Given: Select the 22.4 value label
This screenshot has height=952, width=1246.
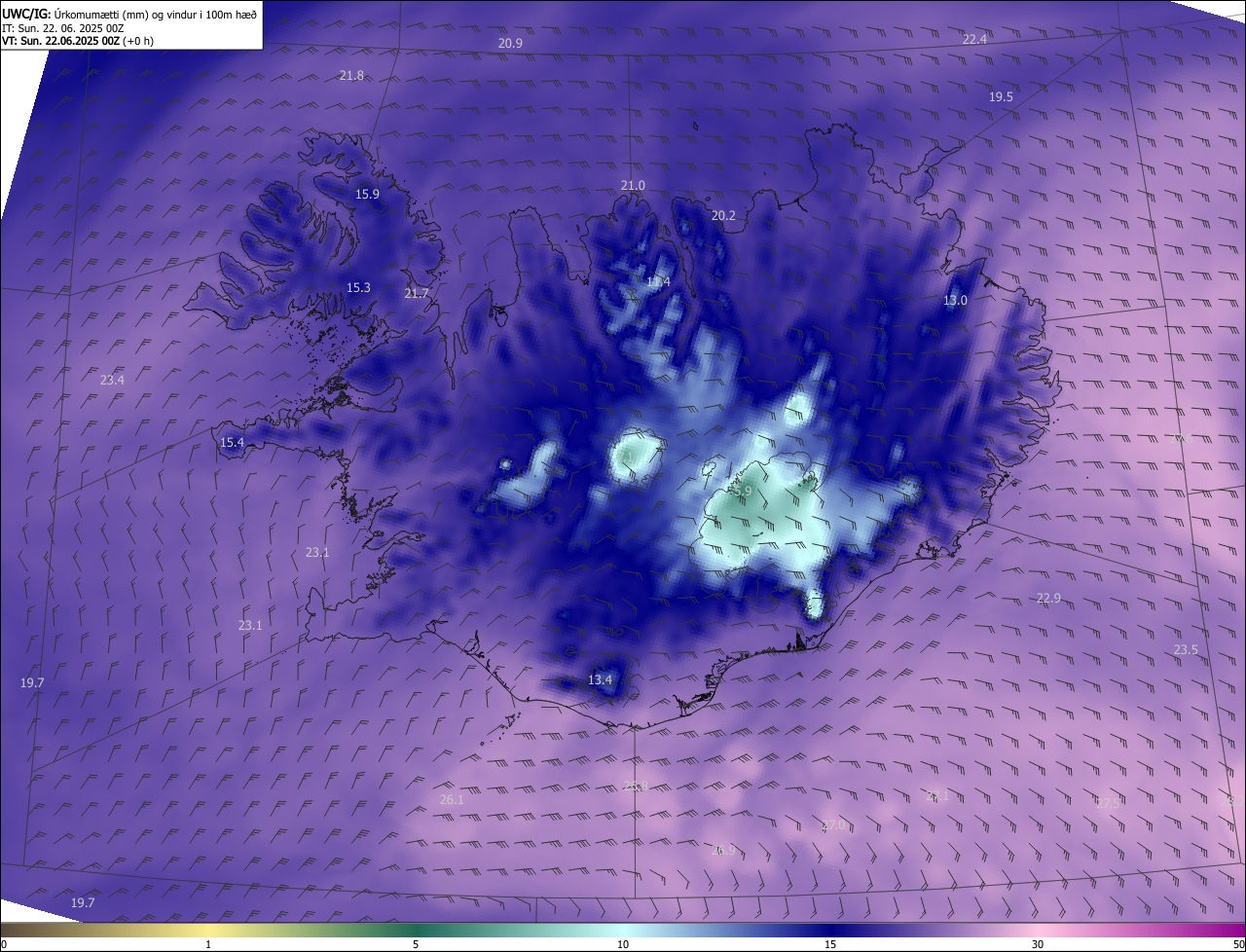Looking at the screenshot, I should coord(974,39).
